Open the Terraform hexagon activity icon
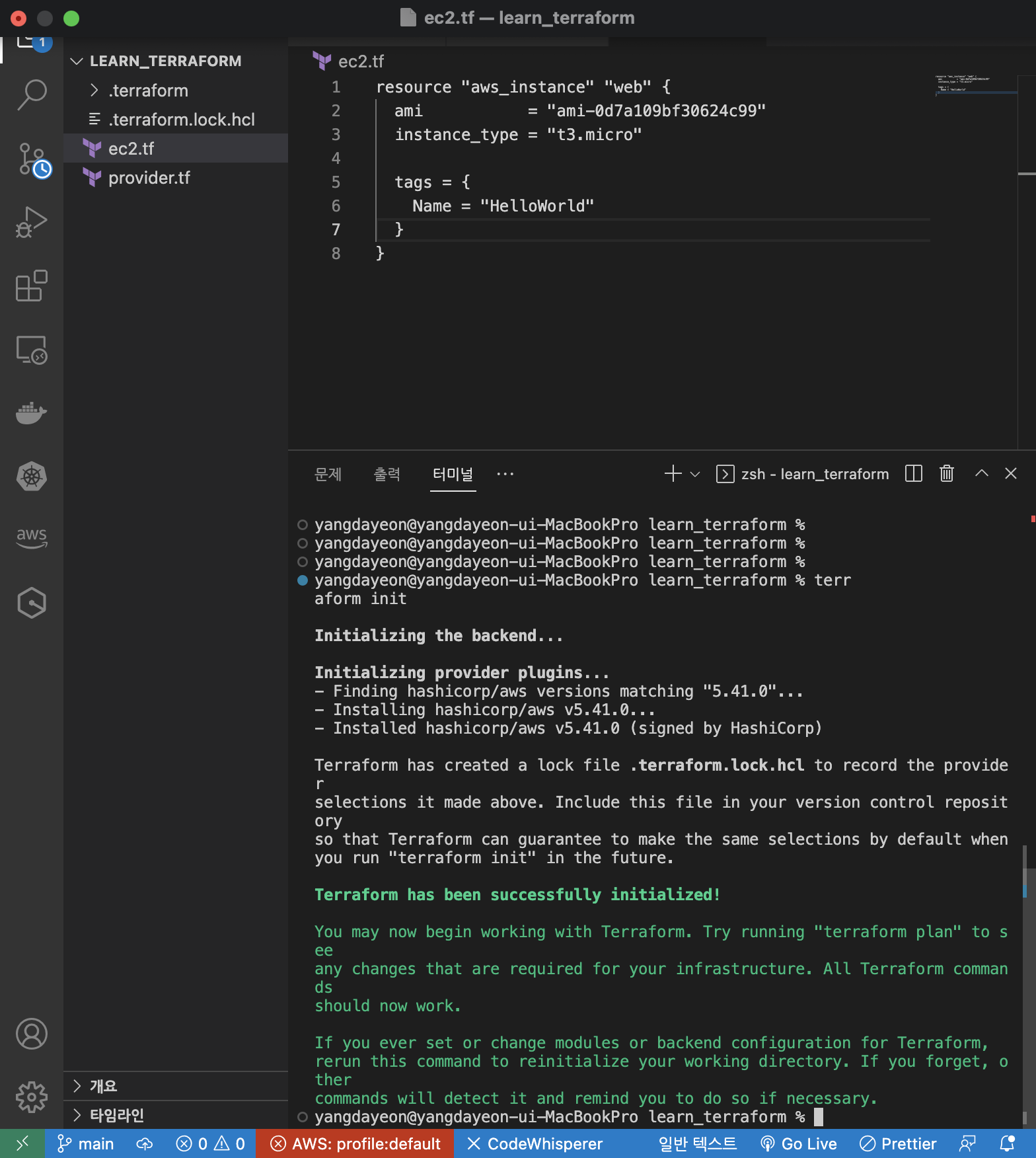1036x1158 pixels. 32,603
